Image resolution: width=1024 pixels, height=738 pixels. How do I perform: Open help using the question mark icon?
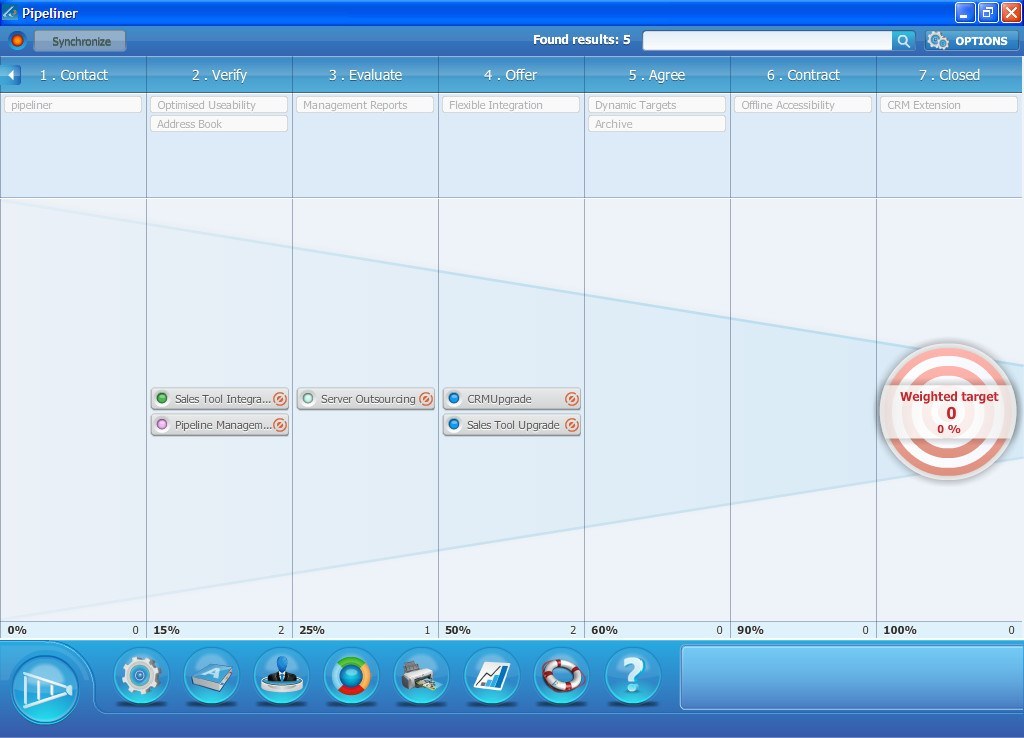click(632, 677)
